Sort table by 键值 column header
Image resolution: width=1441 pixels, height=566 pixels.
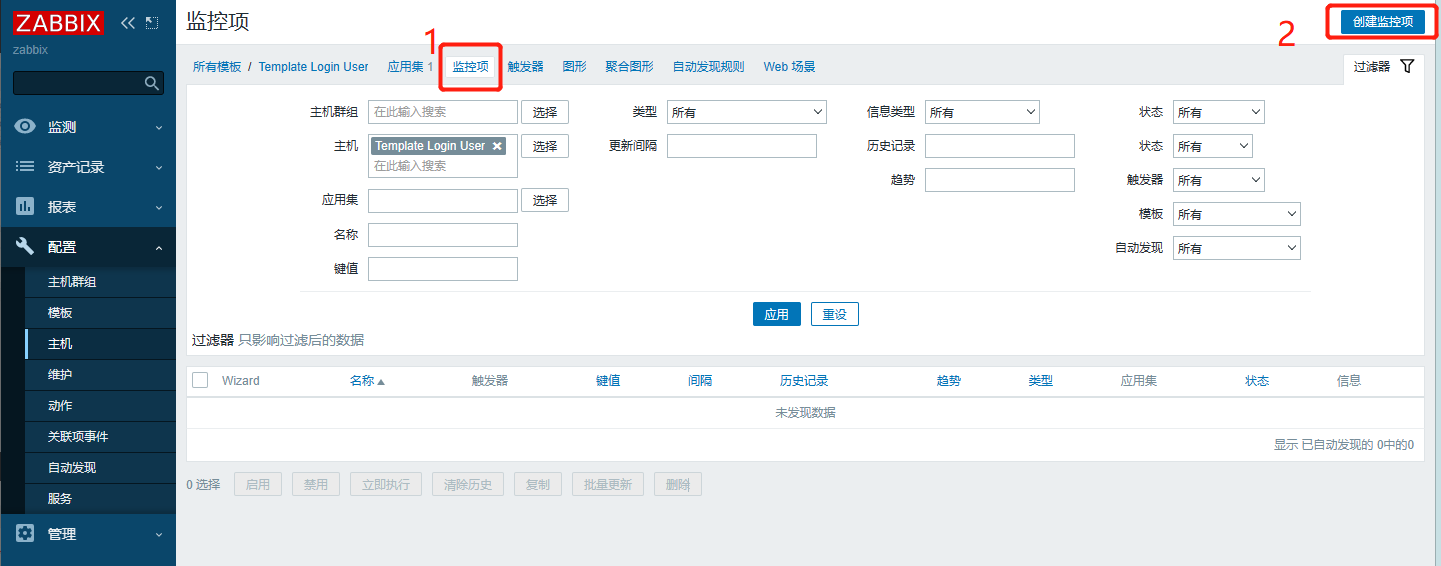pyautogui.click(x=608, y=381)
